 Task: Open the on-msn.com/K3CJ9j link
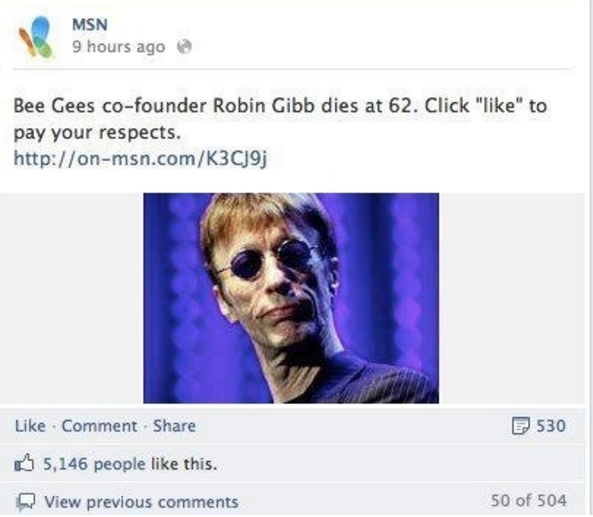(140, 158)
